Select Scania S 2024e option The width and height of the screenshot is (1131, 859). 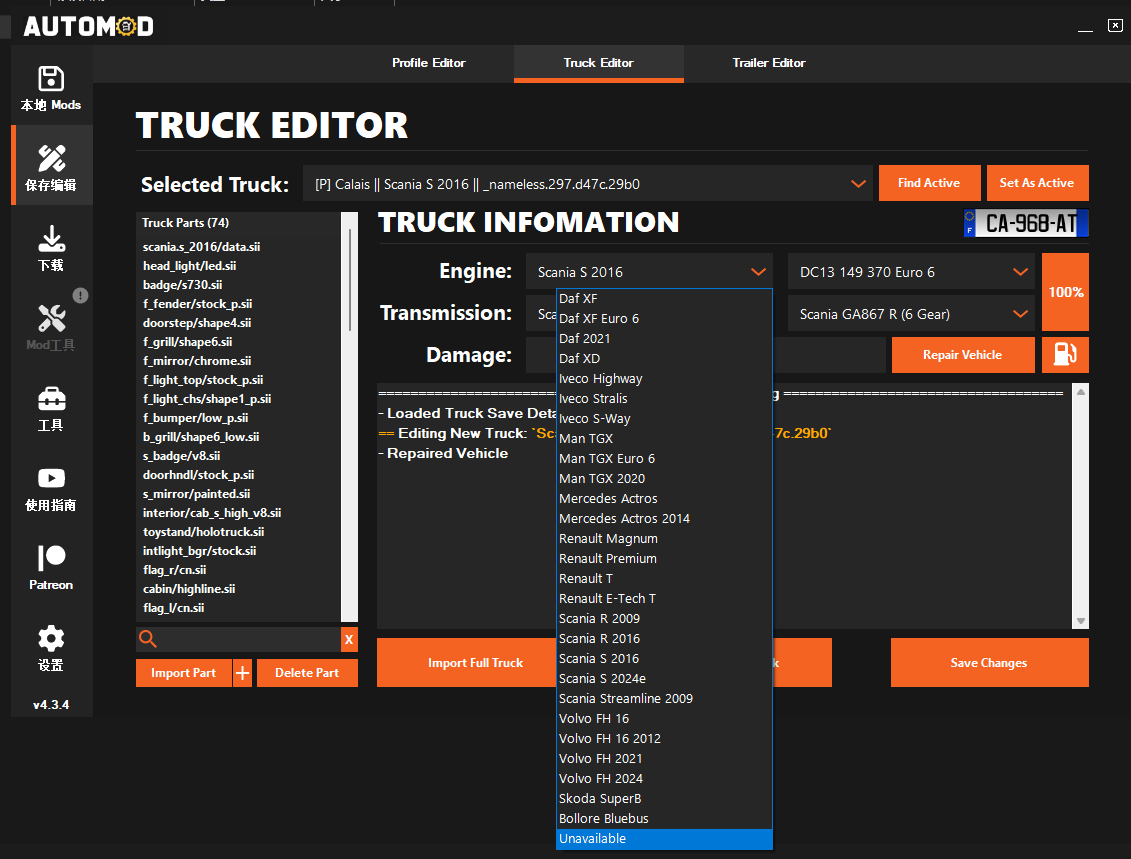point(664,679)
